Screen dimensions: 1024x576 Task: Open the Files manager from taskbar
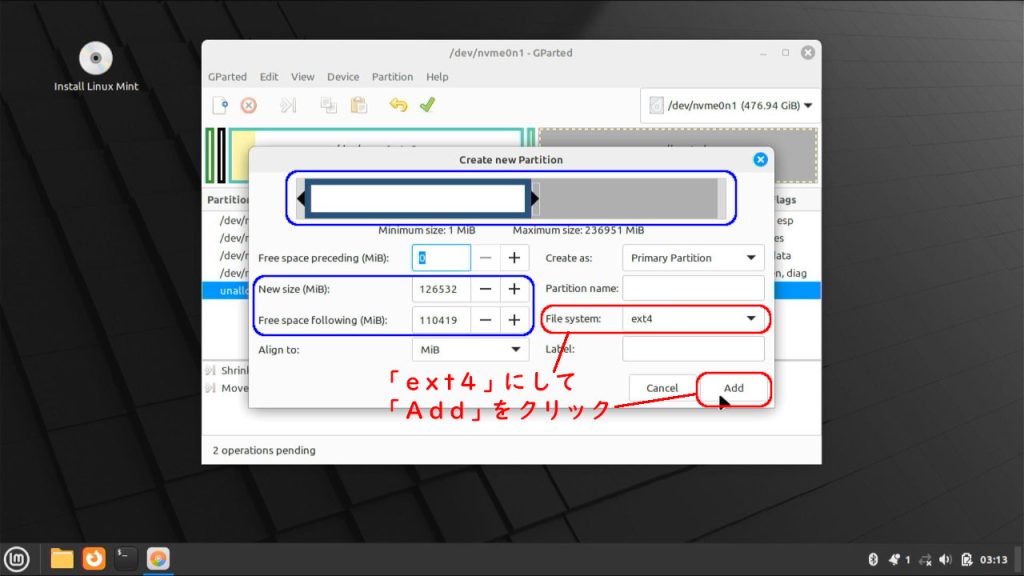(x=62, y=559)
